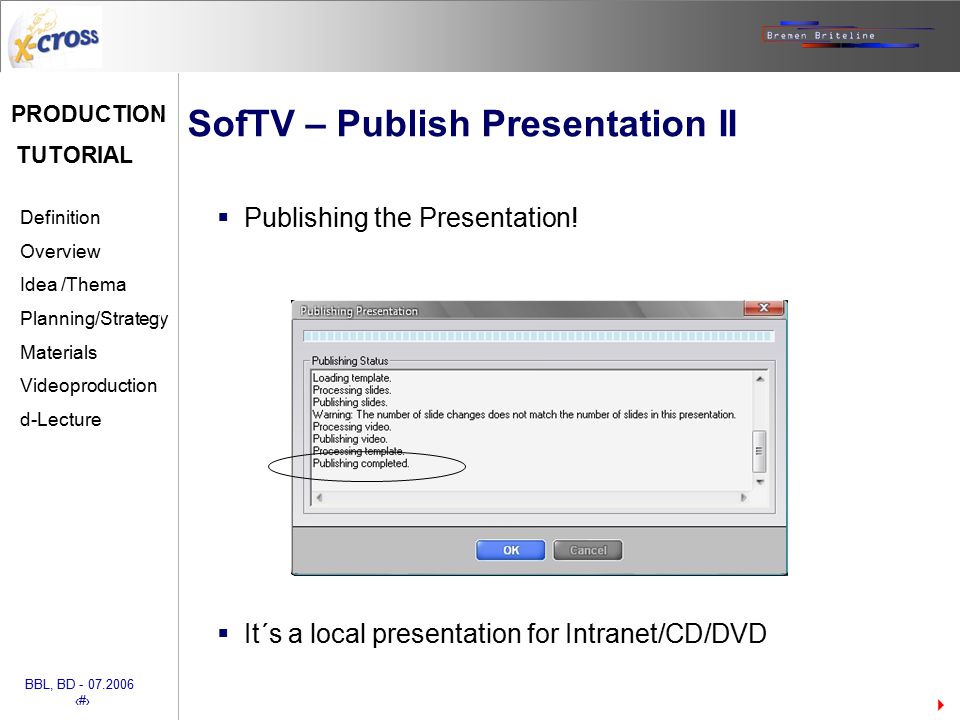Select the 'Publishing slides.' status line
The width and height of the screenshot is (960, 720).
(350, 402)
